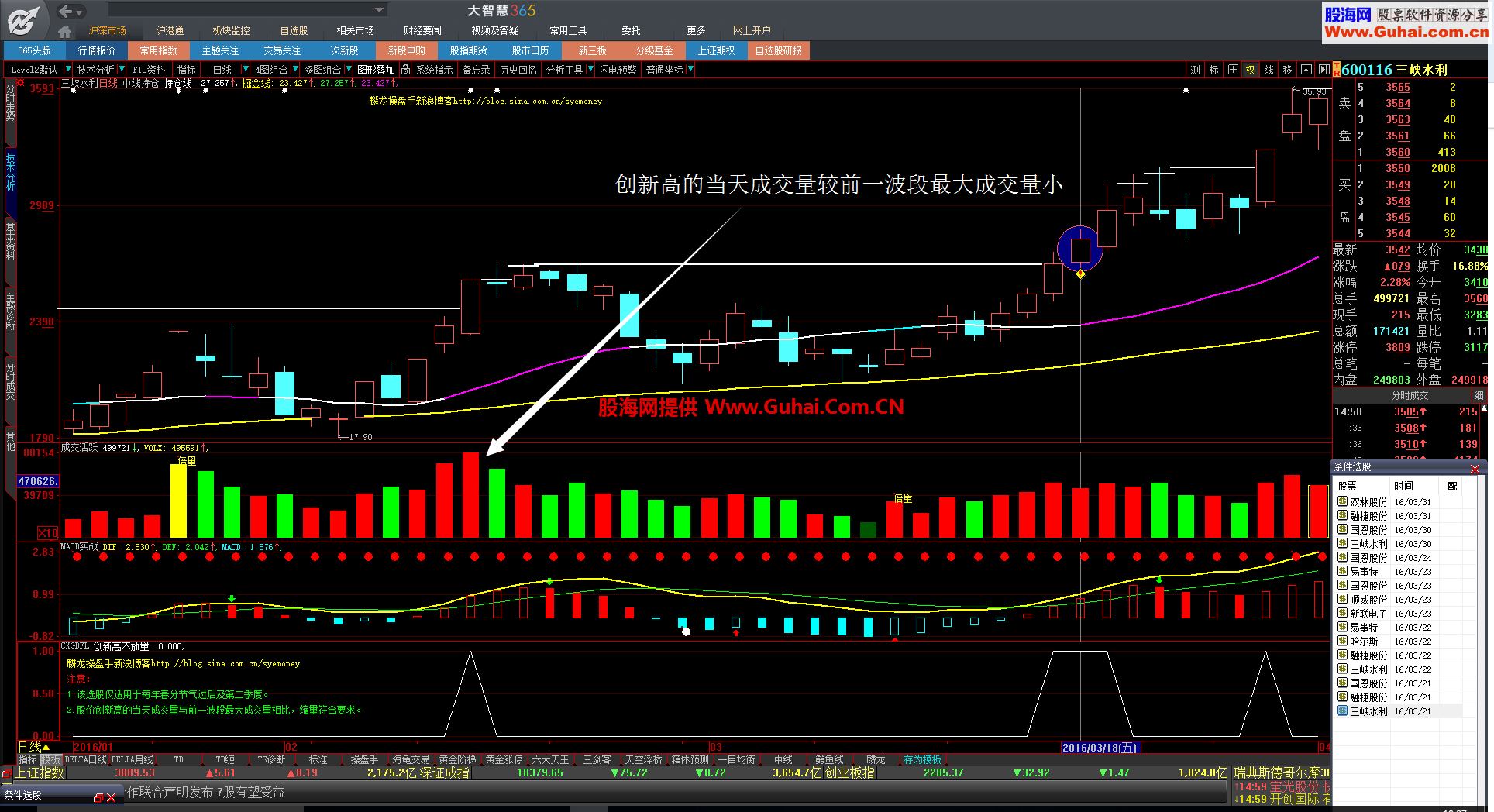Viewport: 1494px width, 812px height.
Task: Toggle the 权 ex-rights adjustment button
Action: click(1250, 70)
